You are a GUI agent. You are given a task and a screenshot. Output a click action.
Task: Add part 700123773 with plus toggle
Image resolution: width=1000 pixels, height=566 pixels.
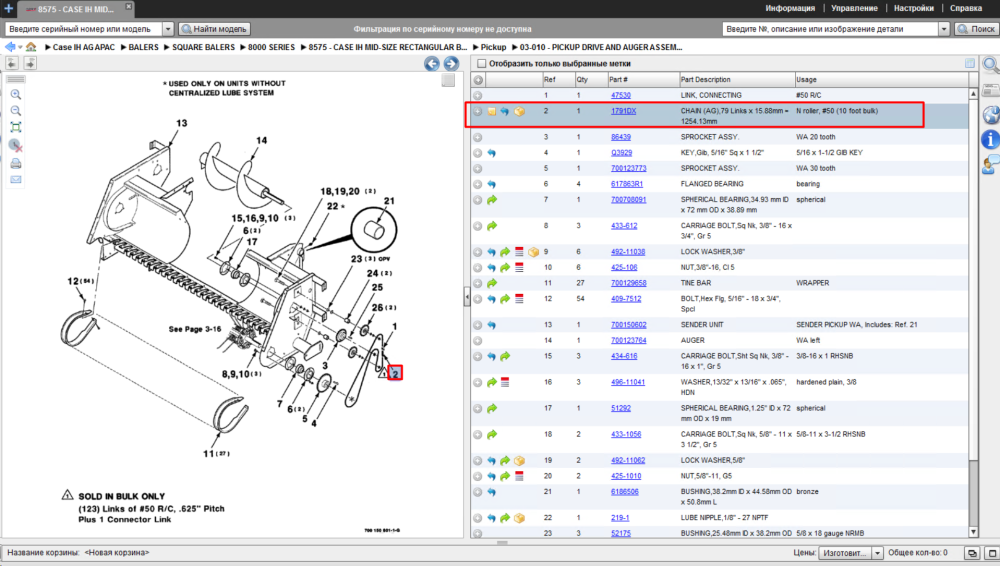[x=478, y=168]
